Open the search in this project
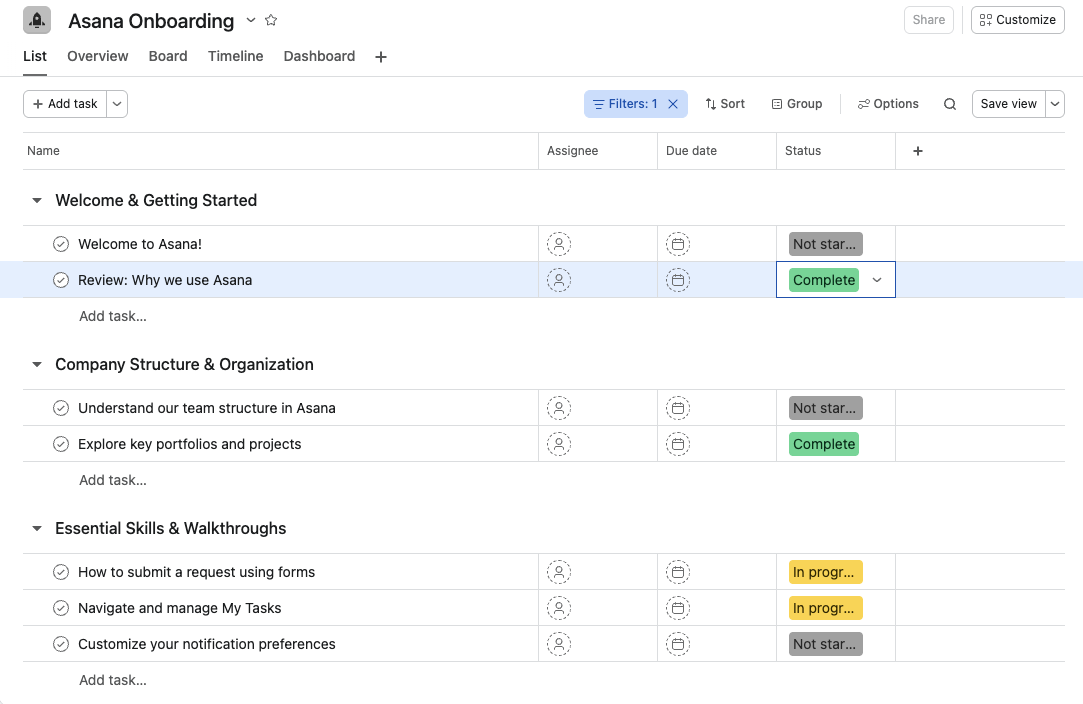This screenshot has height=704, width=1083. [949, 103]
